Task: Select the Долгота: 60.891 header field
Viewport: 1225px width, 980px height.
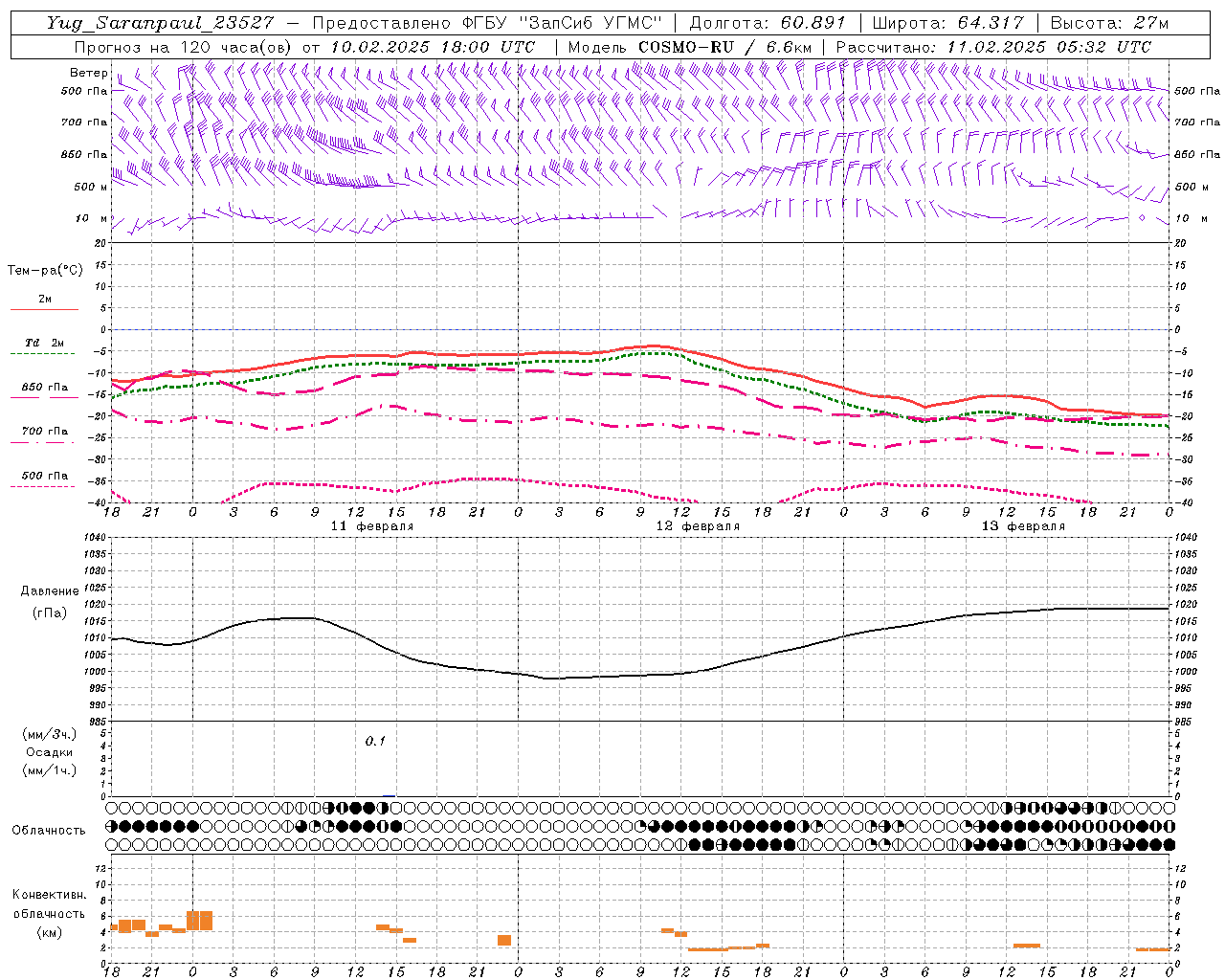Action: (x=767, y=23)
